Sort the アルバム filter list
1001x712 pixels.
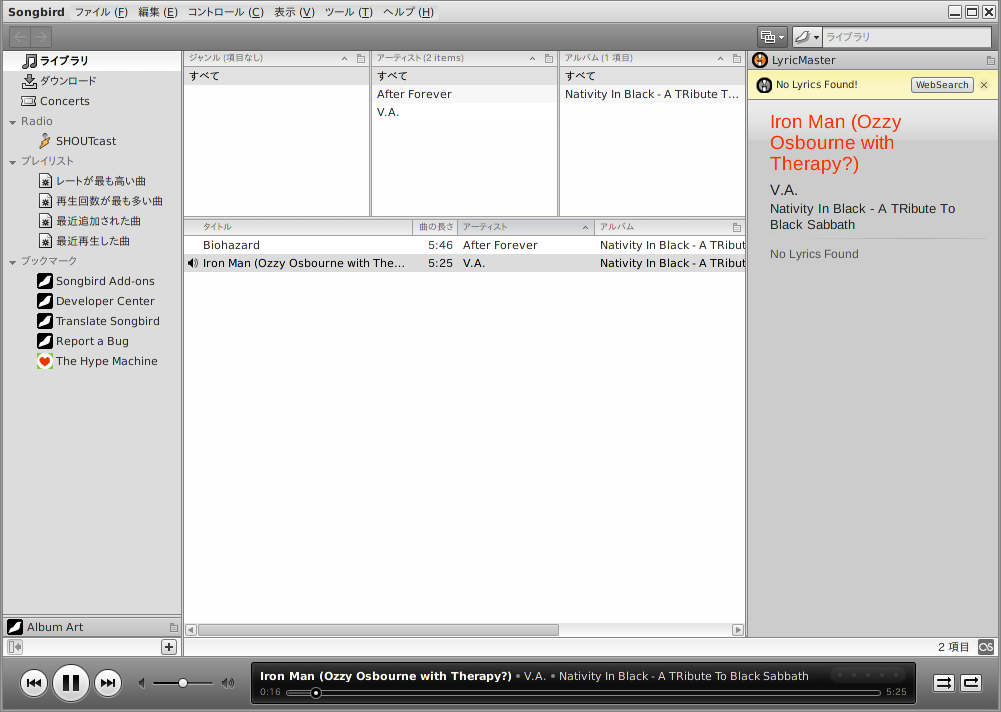(720, 58)
